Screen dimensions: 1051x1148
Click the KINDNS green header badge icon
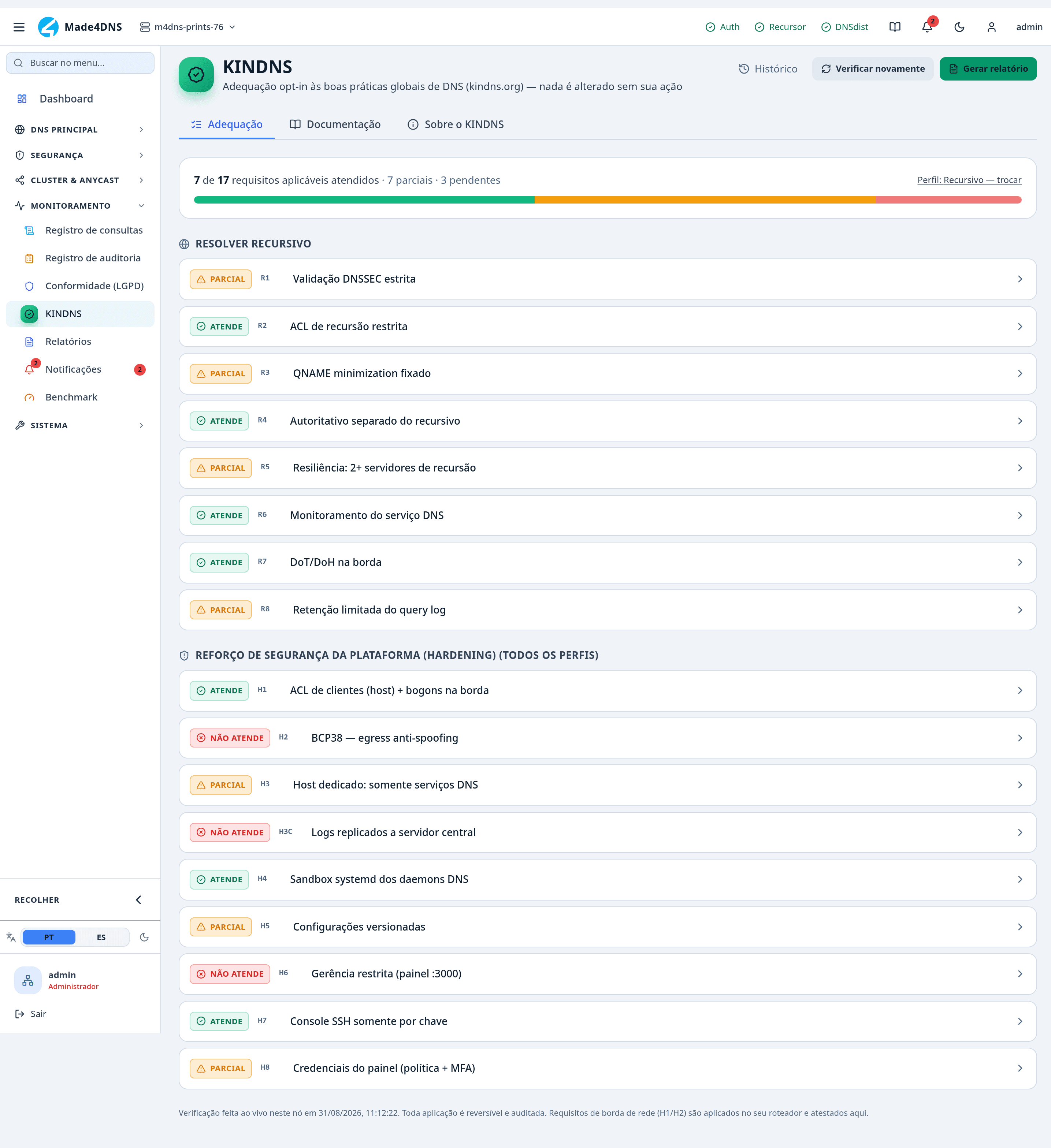tap(197, 75)
